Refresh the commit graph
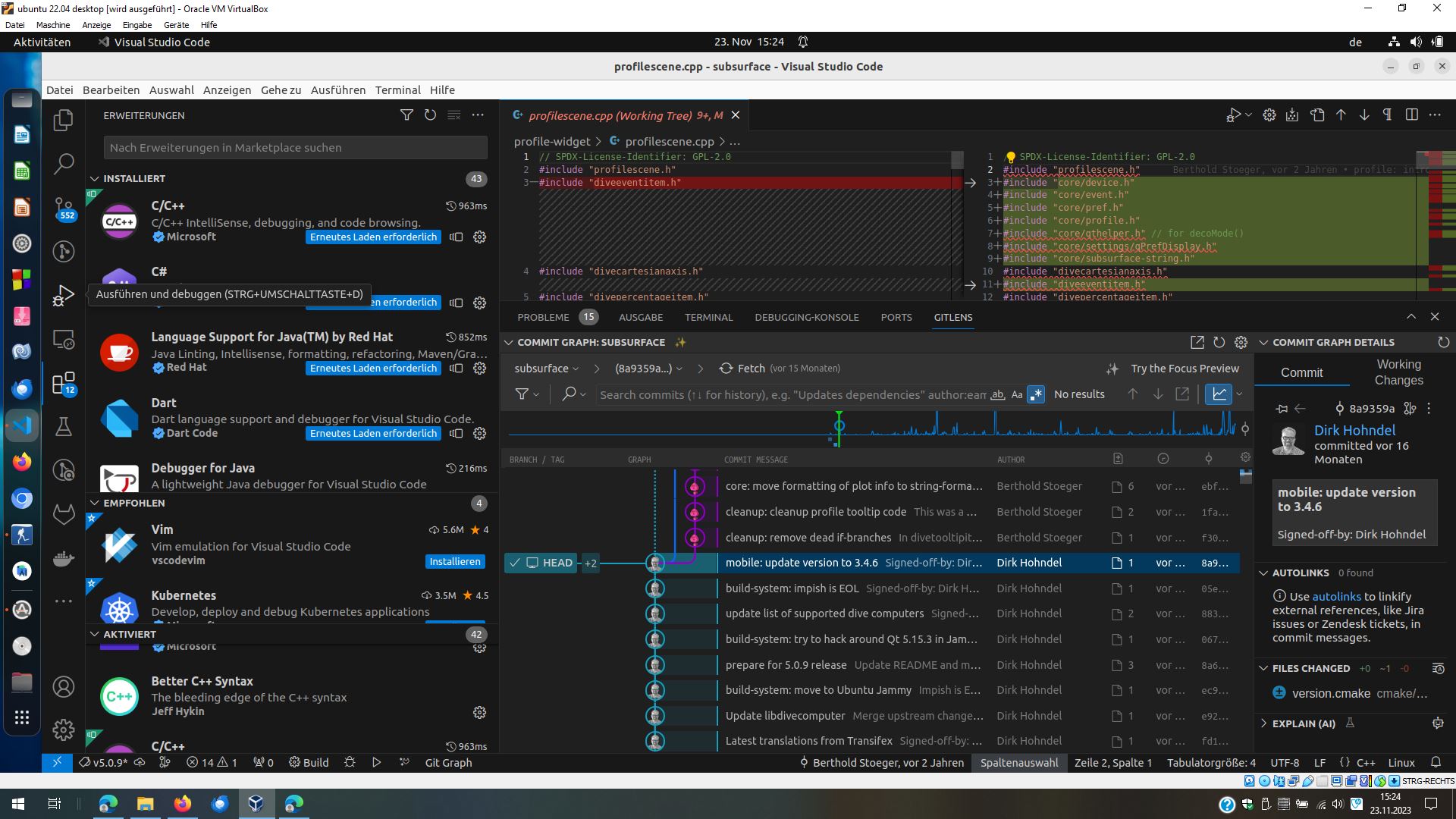Image resolution: width=1456 pixels, height=819 pixels. coord(1219,343)
